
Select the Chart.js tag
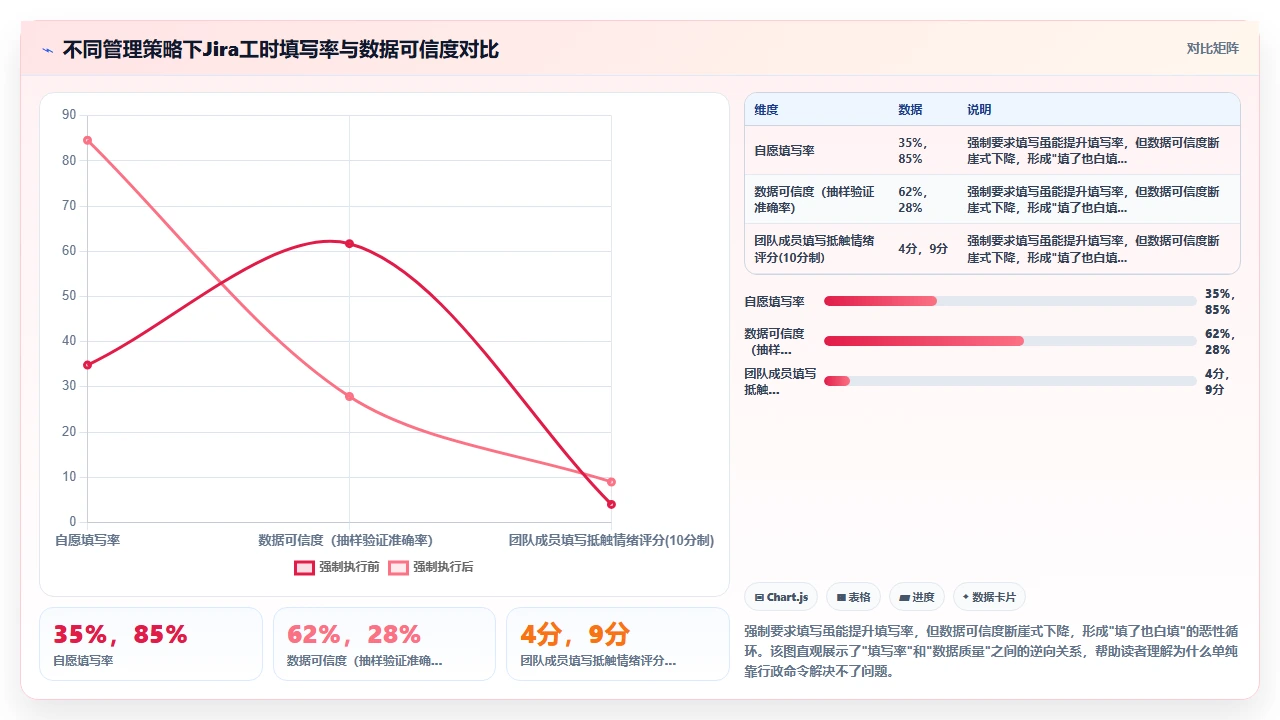coord(781,597)
